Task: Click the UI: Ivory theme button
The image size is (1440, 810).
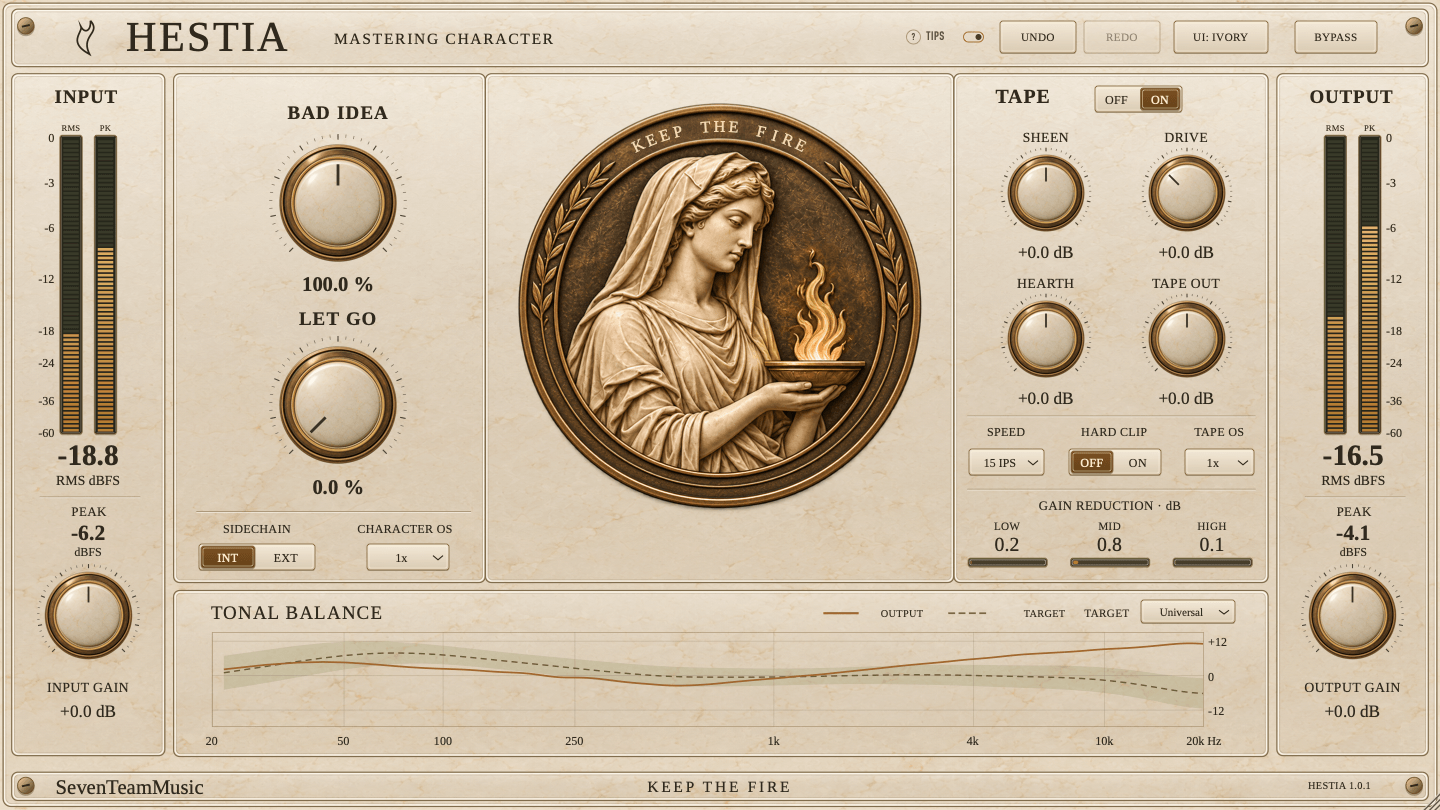Action: click(1220, 37)
